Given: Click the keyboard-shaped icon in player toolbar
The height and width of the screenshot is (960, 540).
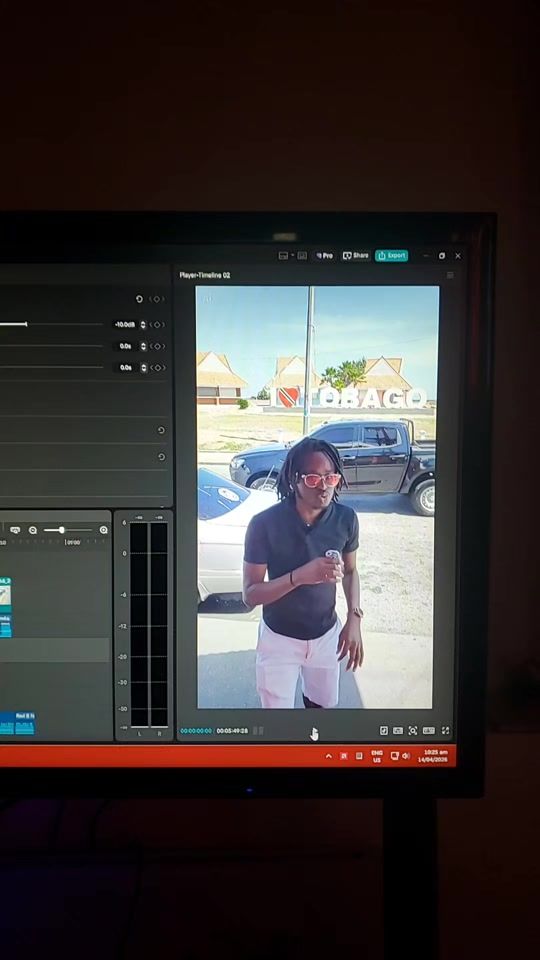Looking at the screenshot, I should (x=429, y=730).
